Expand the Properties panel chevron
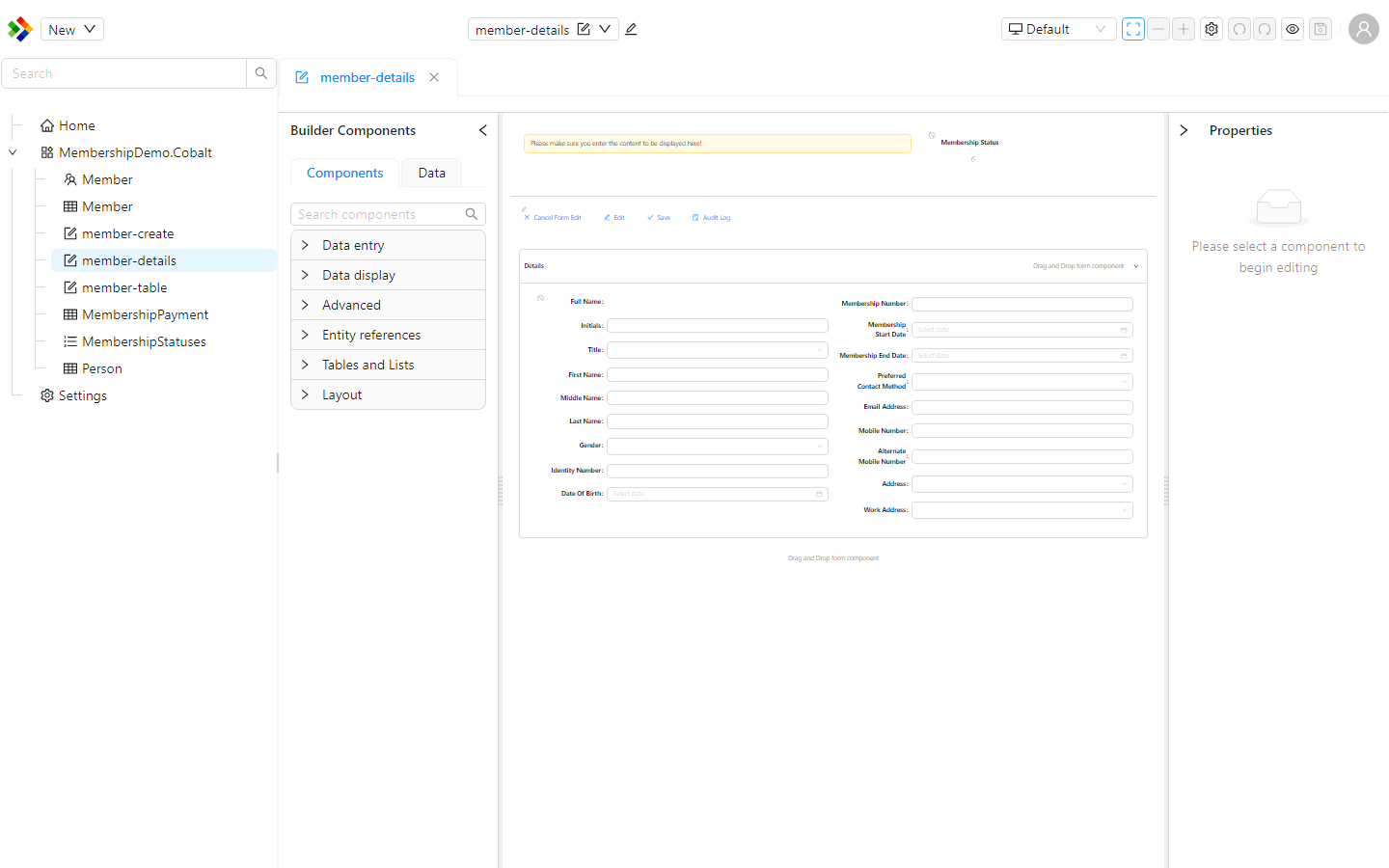1389x868 pixels. click(x=1184, y=130)
